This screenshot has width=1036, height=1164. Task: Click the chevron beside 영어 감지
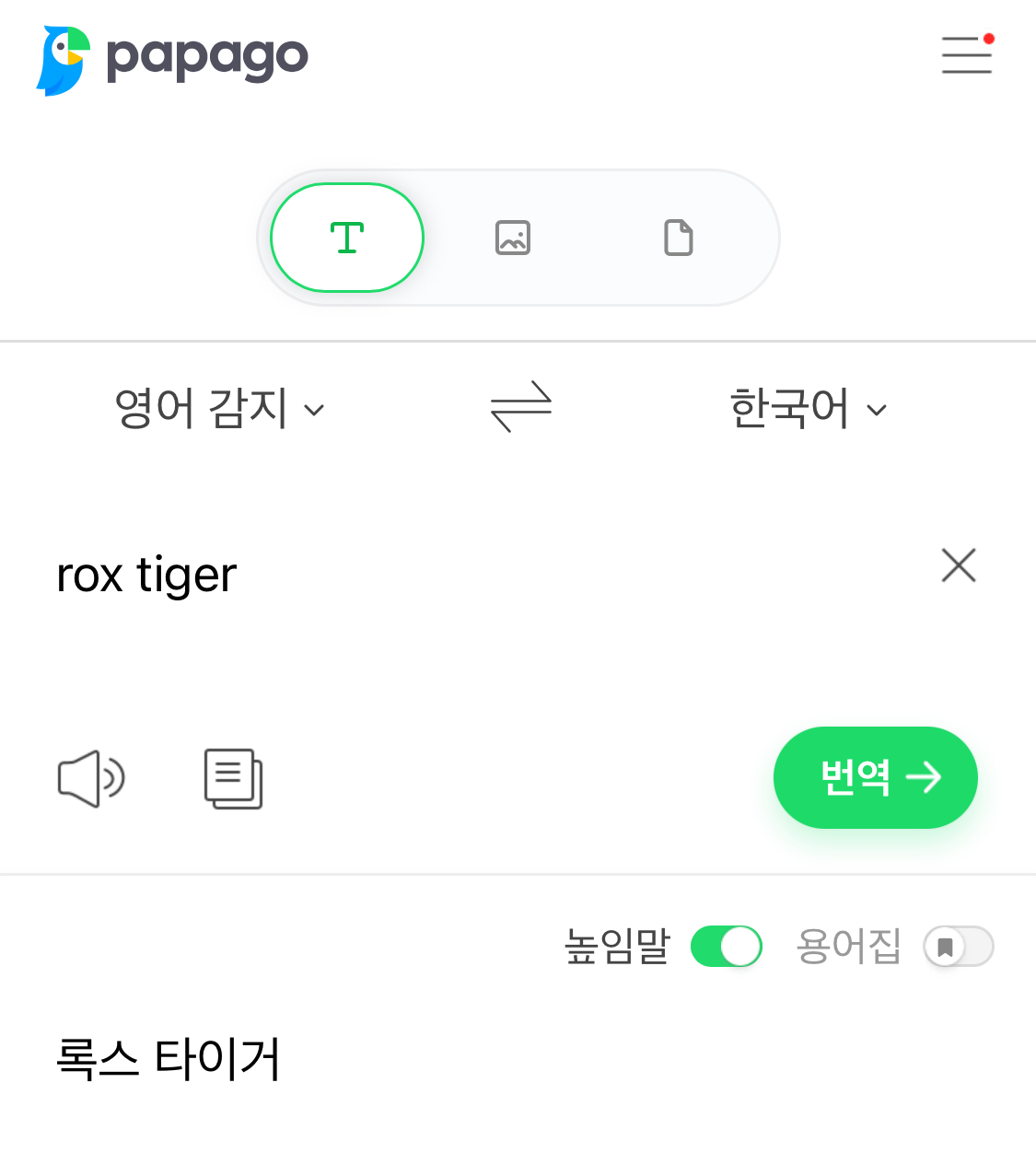click(314, 411)
